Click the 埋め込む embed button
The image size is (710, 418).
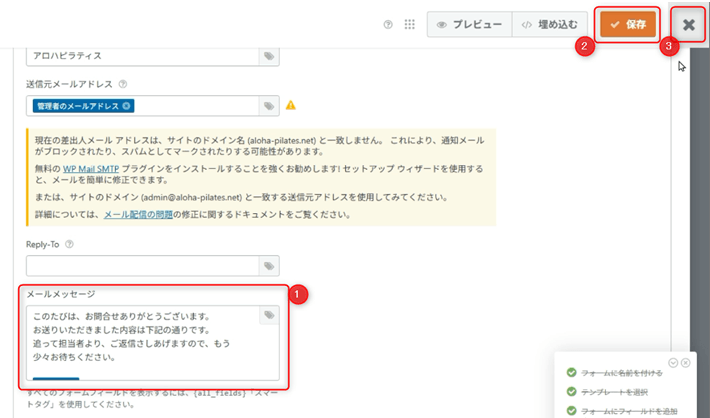pyautogui.click(x=550, y=24)
